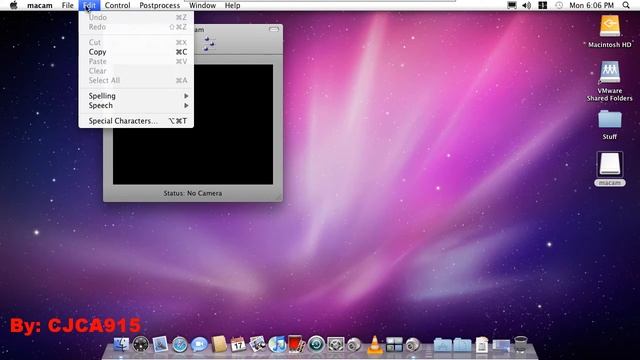Open the macam application menu
This screenshot has height=360, width=640.
coord(40,5)
